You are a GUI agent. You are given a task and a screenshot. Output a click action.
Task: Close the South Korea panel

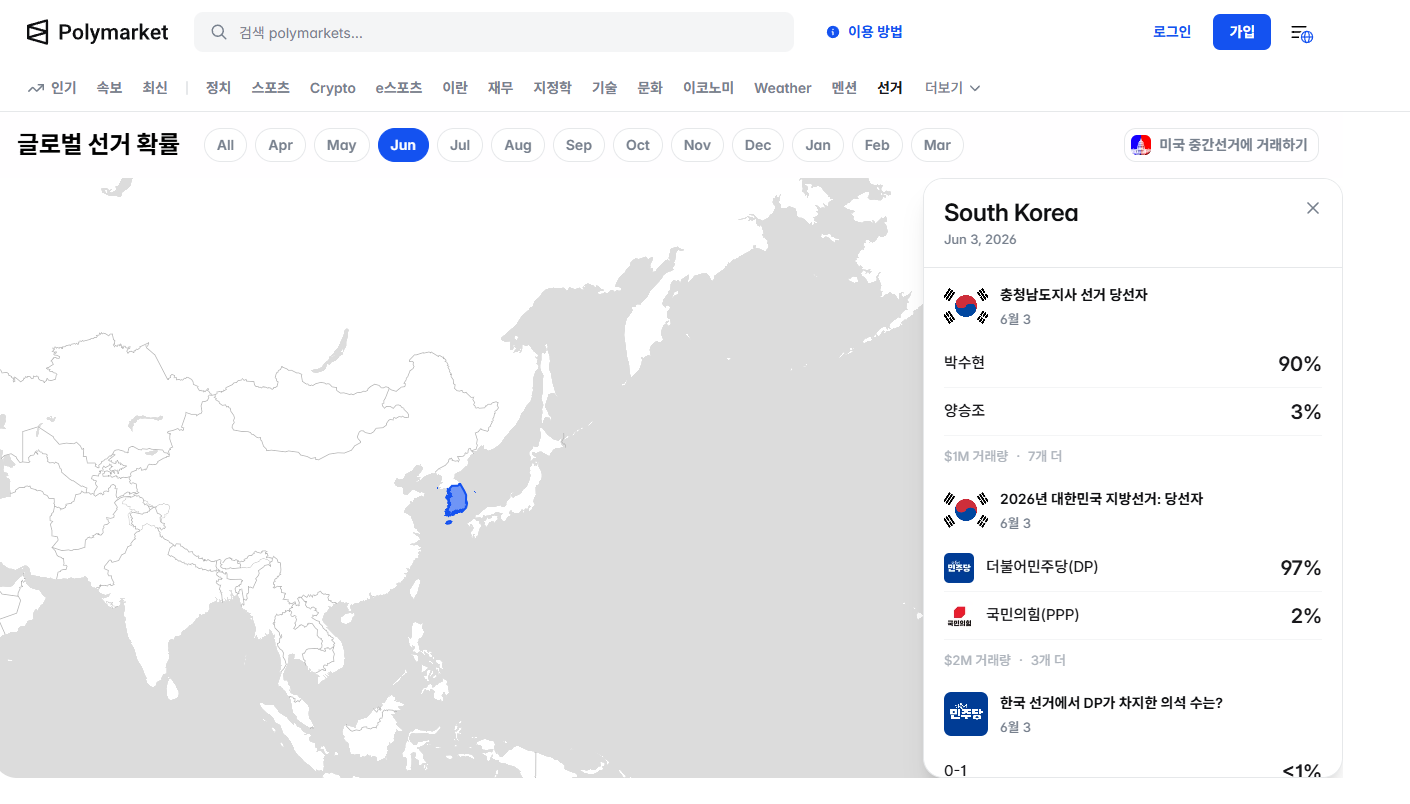pyautogui.click(x=1313, y=208)
